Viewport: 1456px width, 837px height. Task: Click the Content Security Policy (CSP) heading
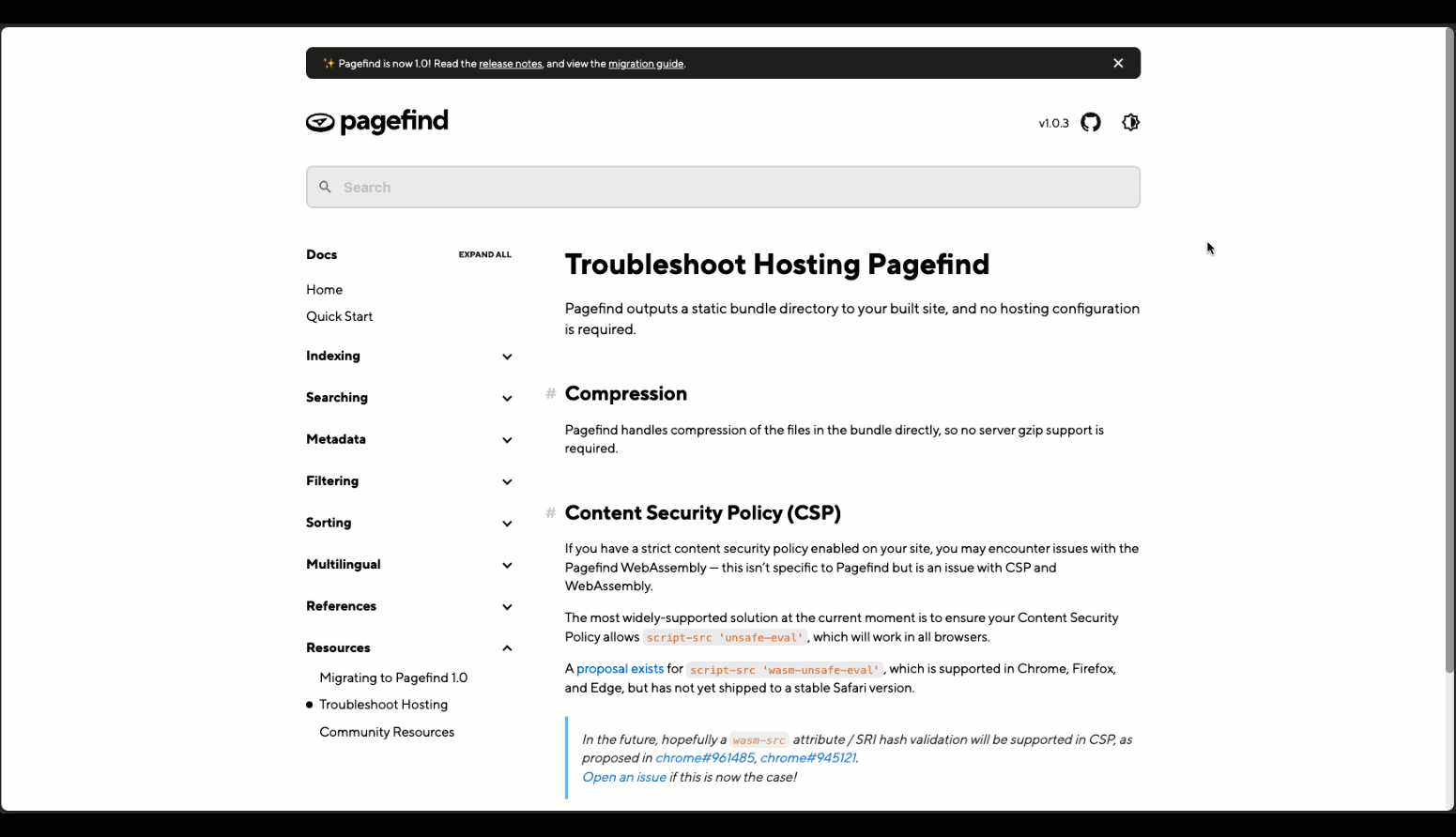pyautogui.click(x=703, y=512)
